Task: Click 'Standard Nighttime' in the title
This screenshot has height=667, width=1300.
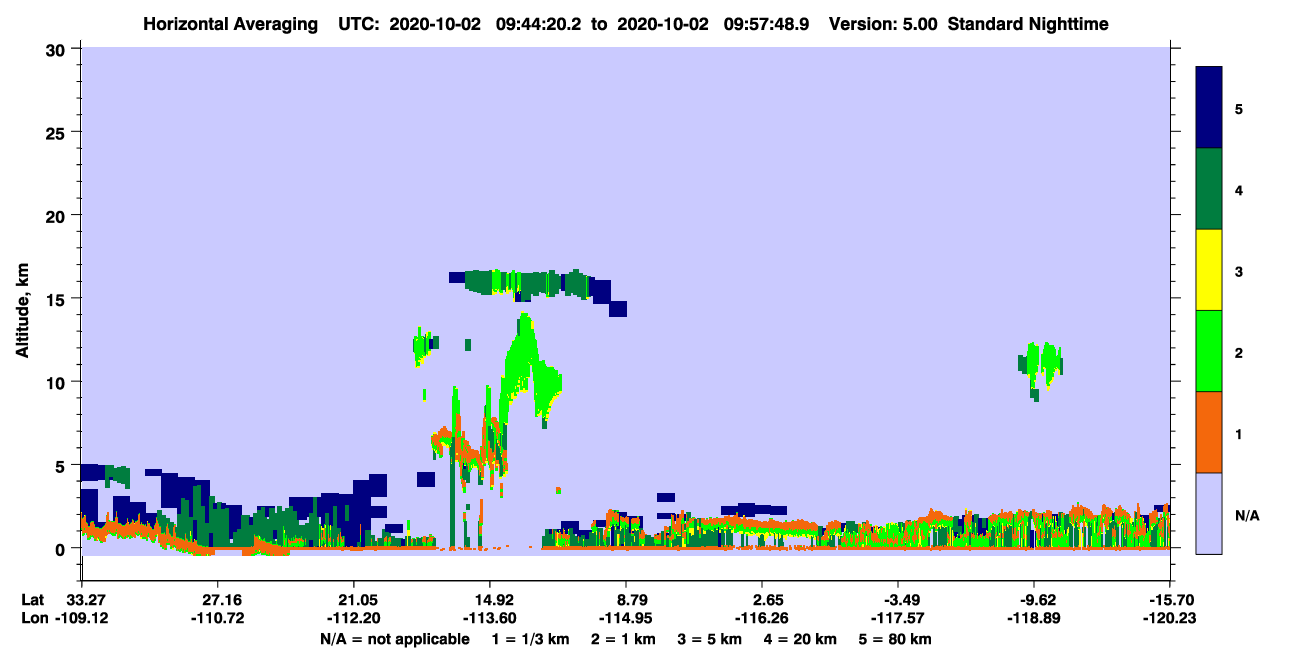Action: point(1028,23)
